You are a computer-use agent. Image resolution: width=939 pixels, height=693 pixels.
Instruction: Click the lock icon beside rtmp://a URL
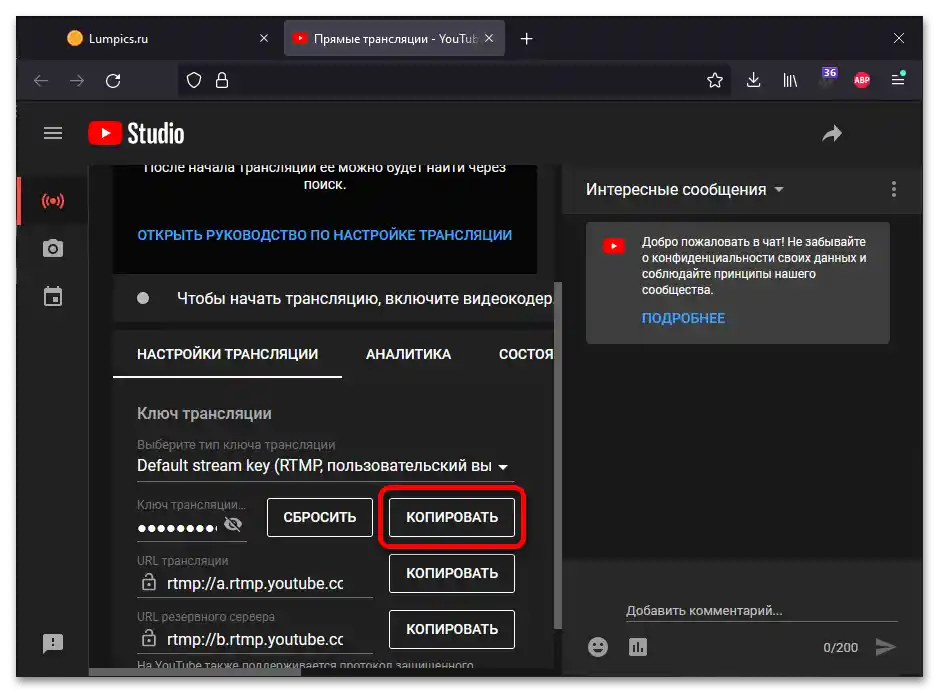coord(149,582)
